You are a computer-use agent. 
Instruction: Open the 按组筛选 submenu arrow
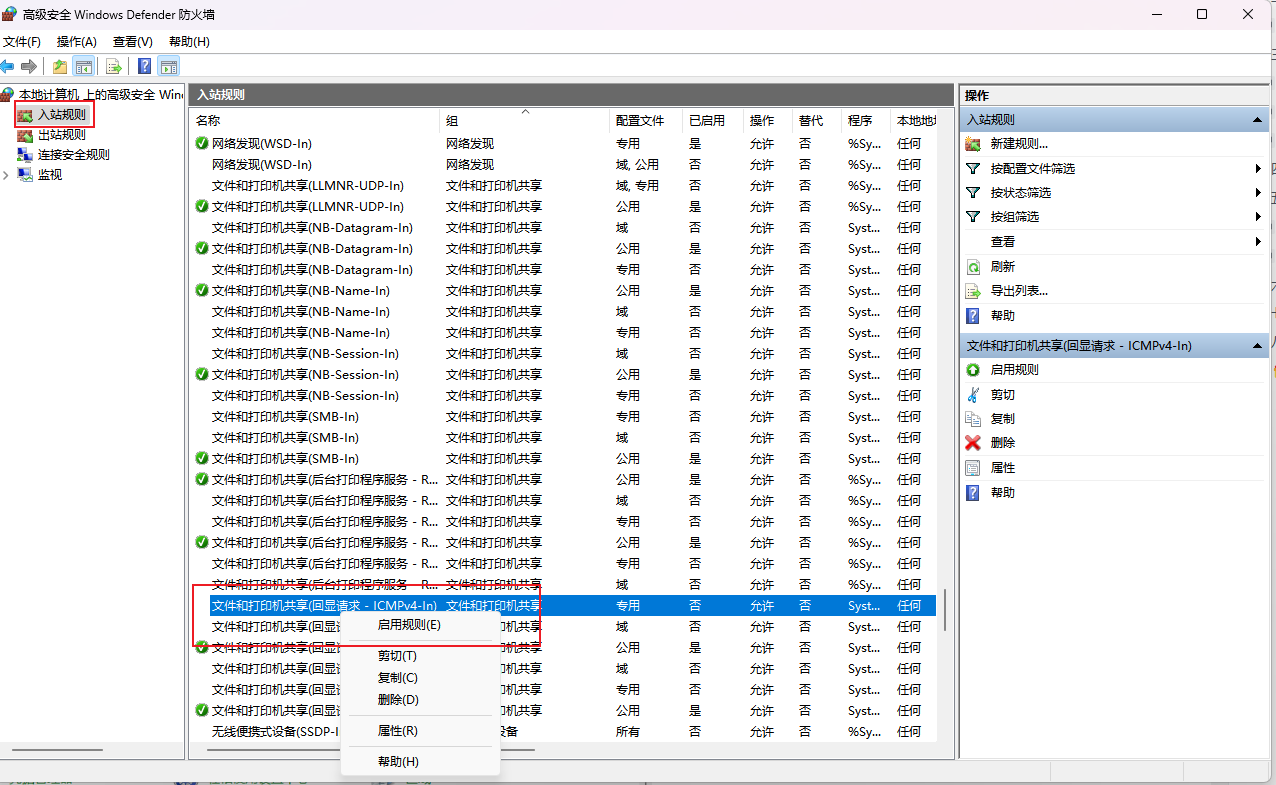point(1258,217)
